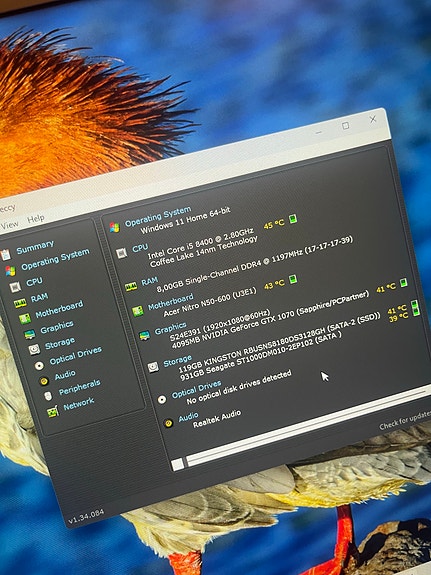Click the left scroll arrow of scrollbar

[x=178, y=464]
